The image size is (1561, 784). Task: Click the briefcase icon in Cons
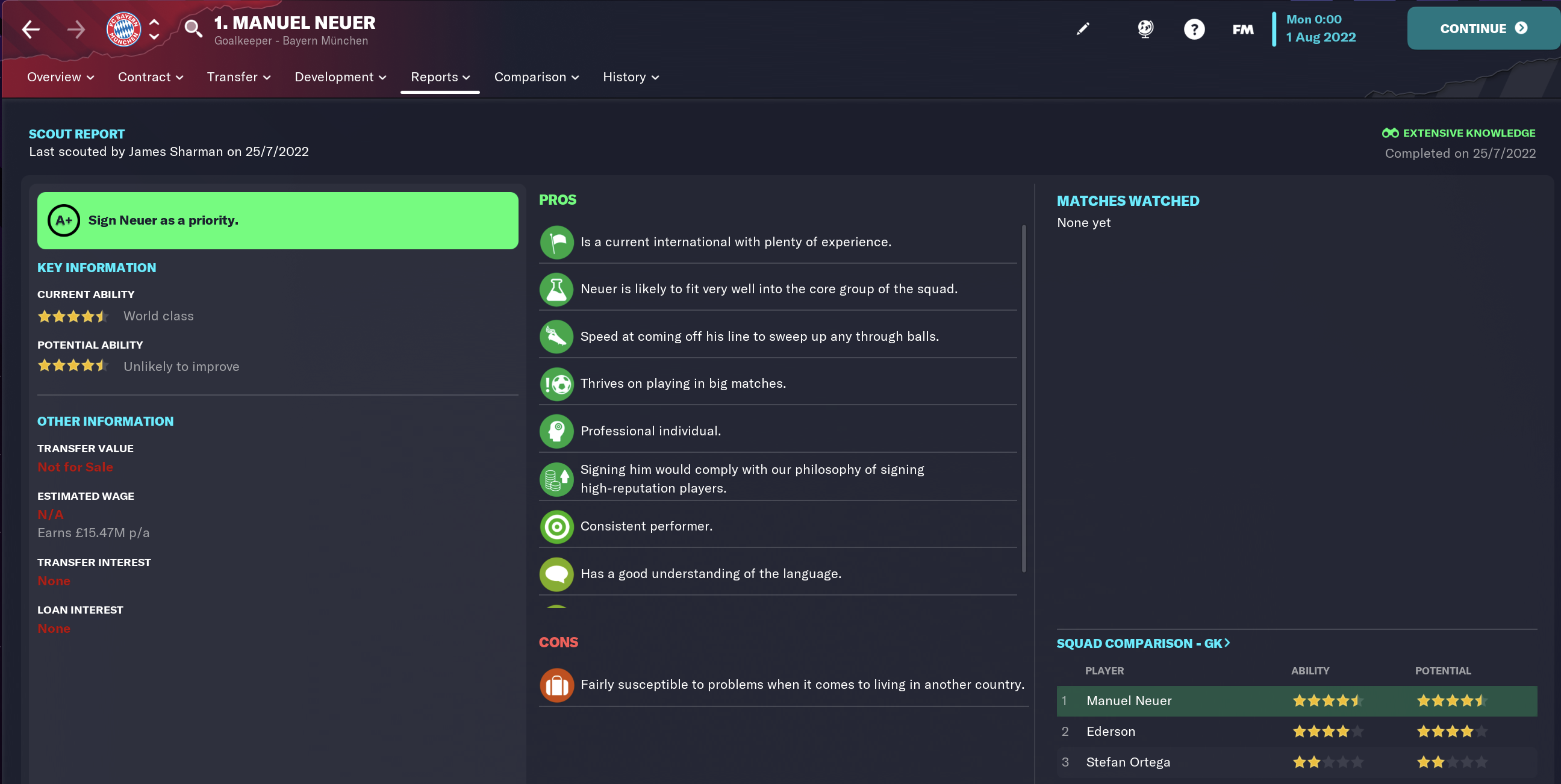[556, 685]
